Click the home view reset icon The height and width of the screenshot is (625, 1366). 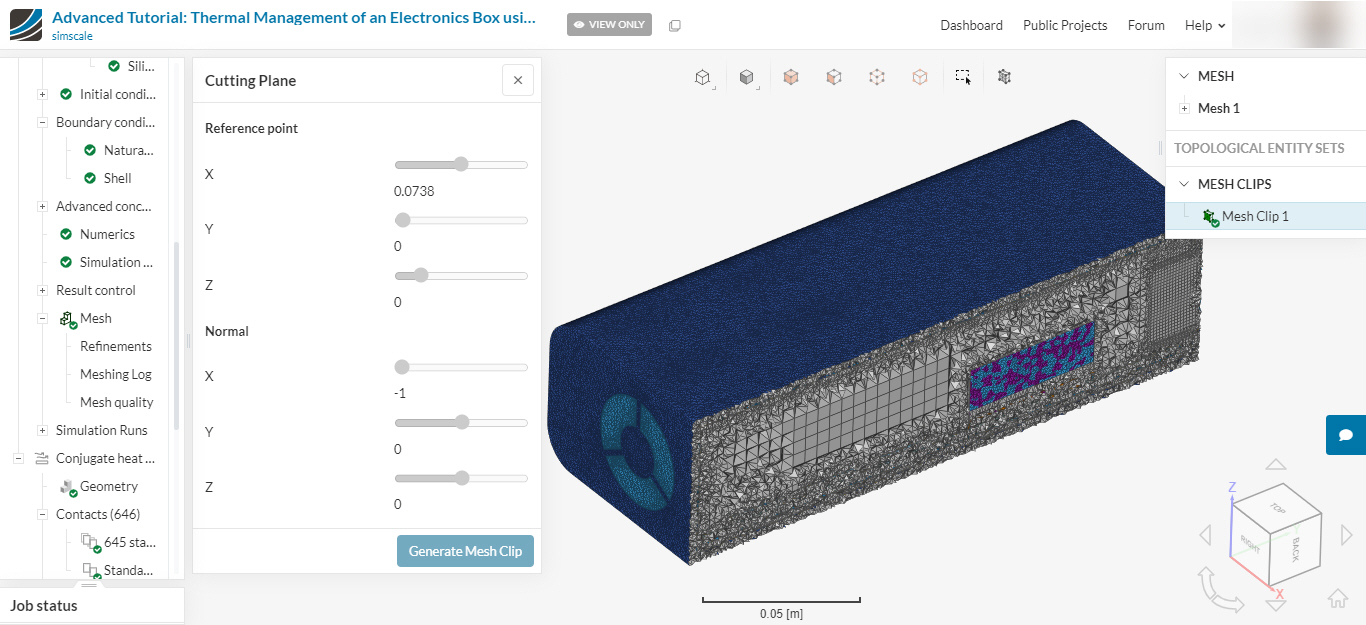pos(1337,599)
